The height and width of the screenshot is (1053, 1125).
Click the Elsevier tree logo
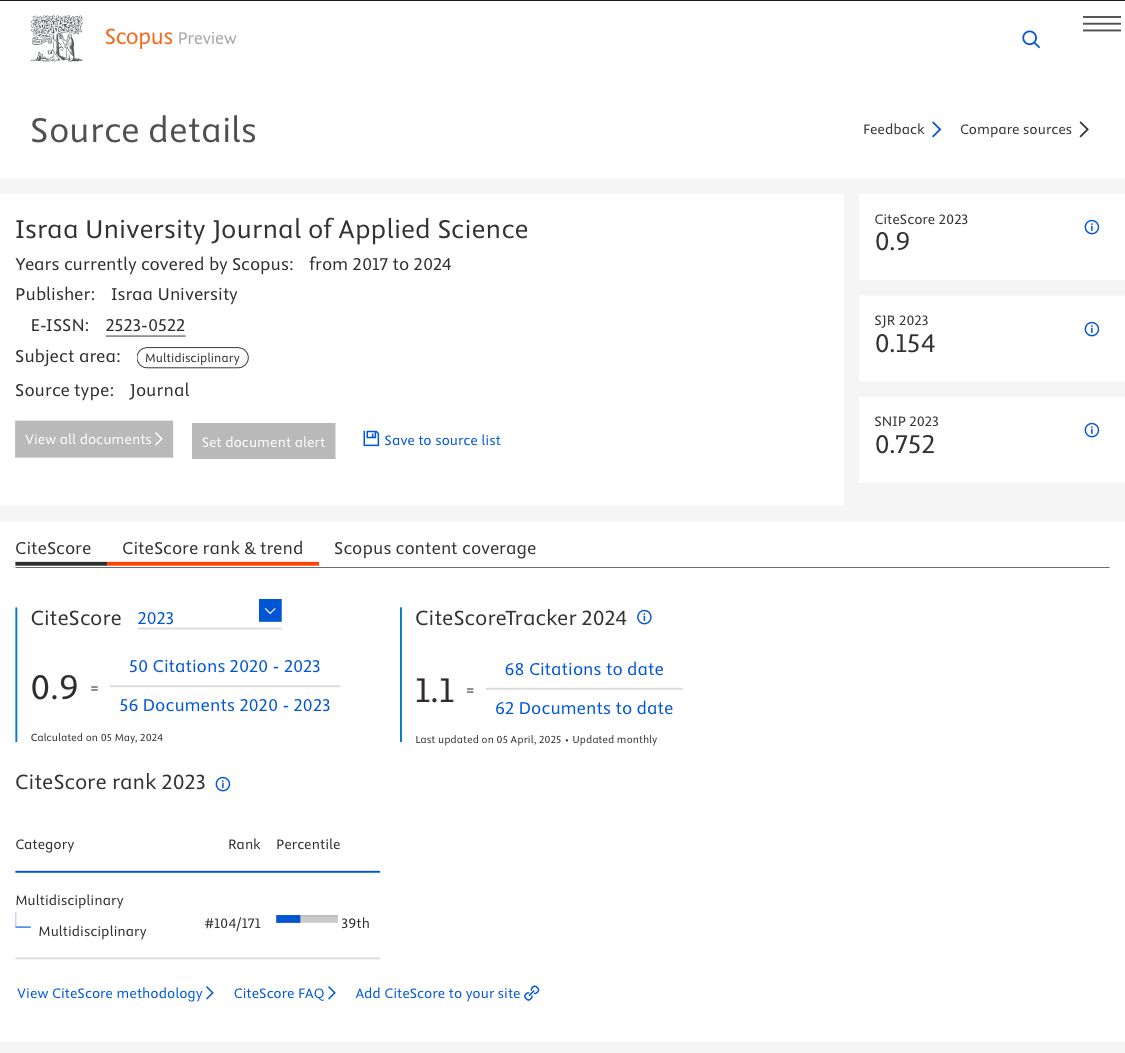[57, 39]
